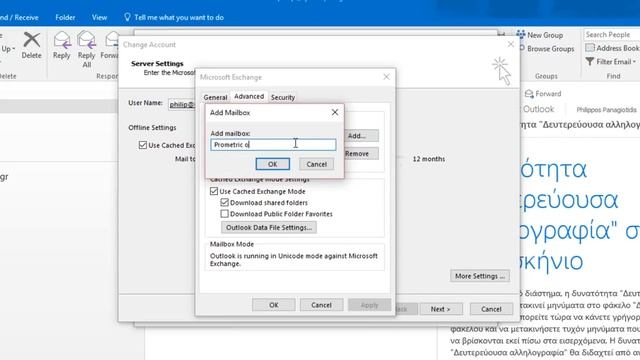Click the More Settings button

click(x=480, y=276)
